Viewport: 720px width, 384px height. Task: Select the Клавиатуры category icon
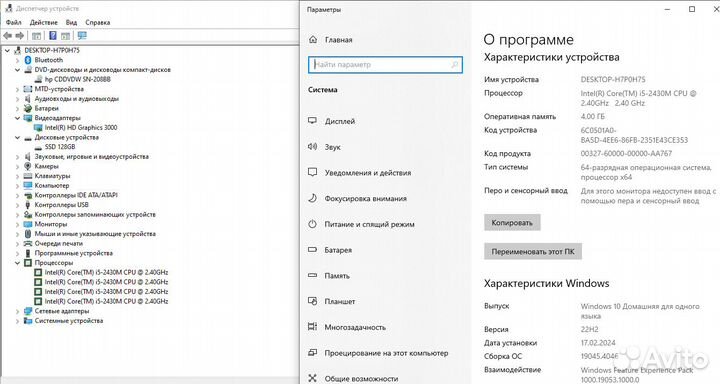(28, 176)
